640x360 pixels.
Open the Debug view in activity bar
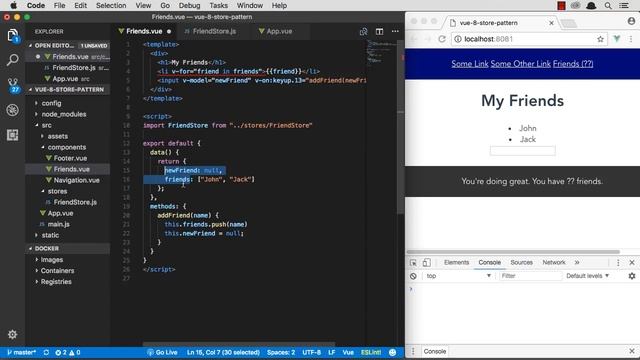click(x=13, y=110)
